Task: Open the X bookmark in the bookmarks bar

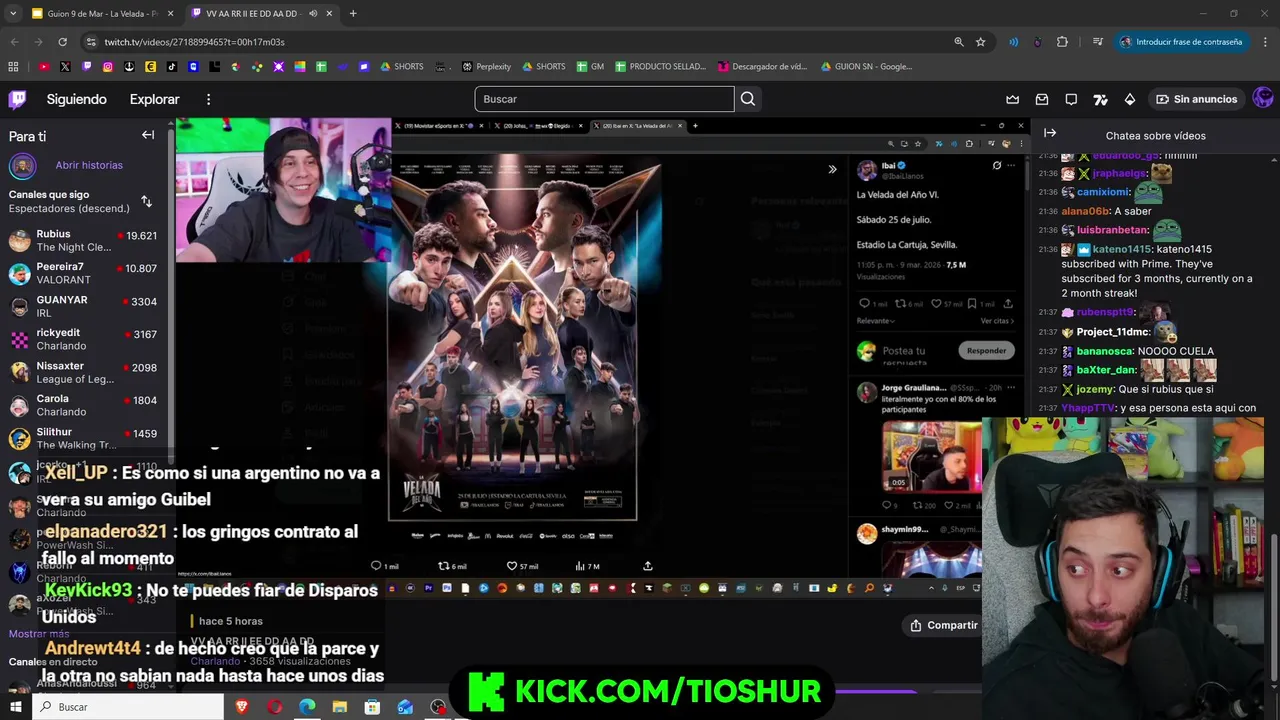Action: [x=65, y=67]
